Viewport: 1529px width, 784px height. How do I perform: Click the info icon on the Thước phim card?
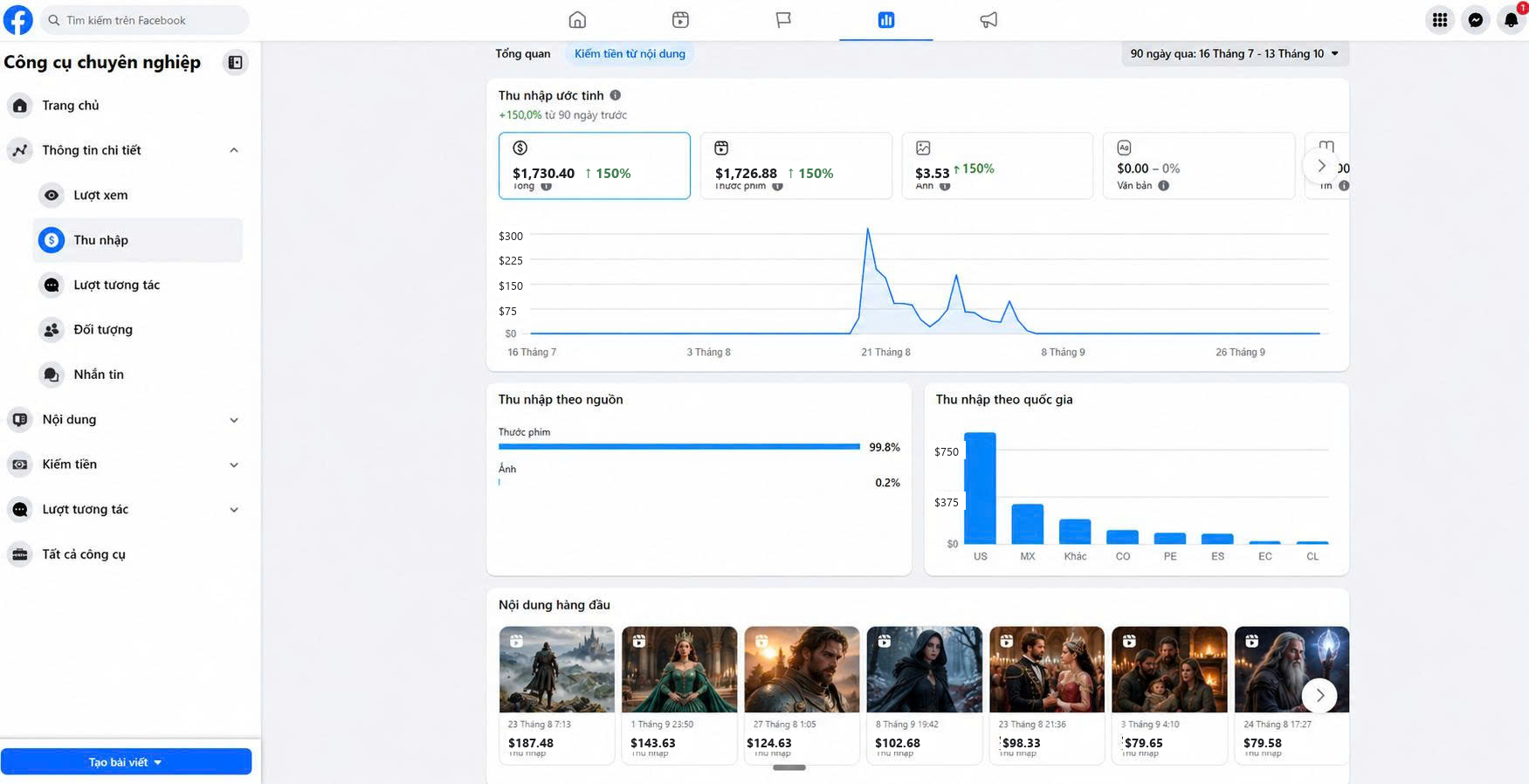pyautogui.click(x=777, y=186)
